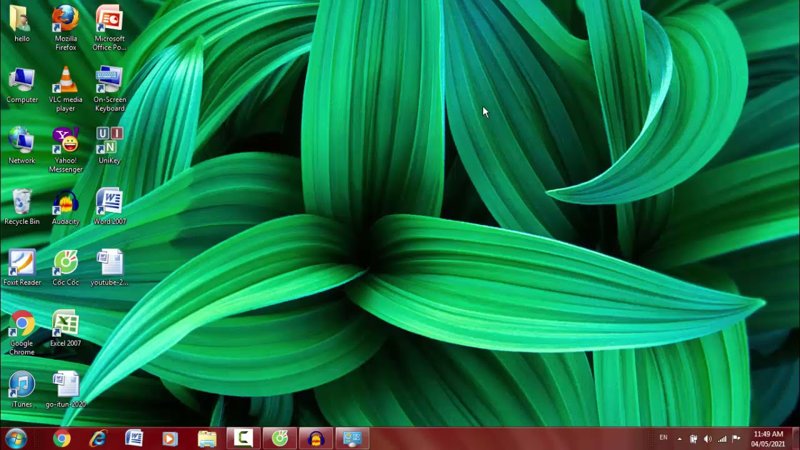
Task: Select the Google Chrome desktop shortcut
Action: point(21,333)
